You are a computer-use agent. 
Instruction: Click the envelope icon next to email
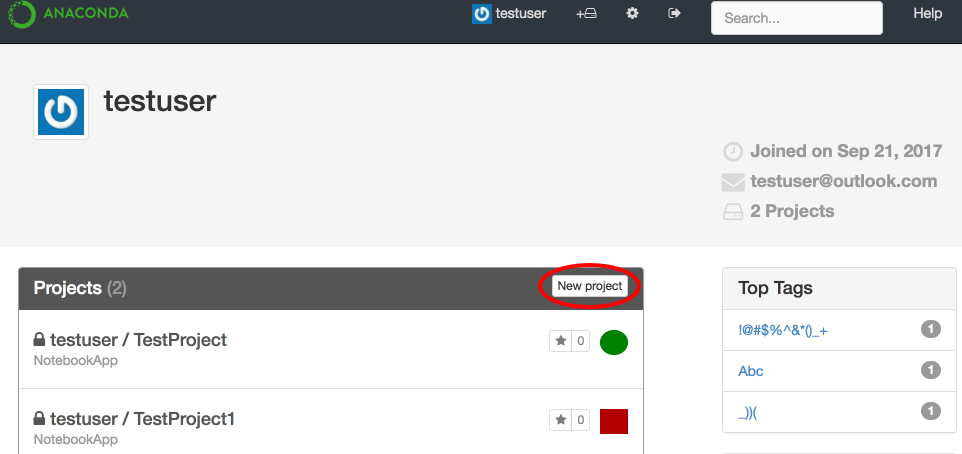[733, 182]
